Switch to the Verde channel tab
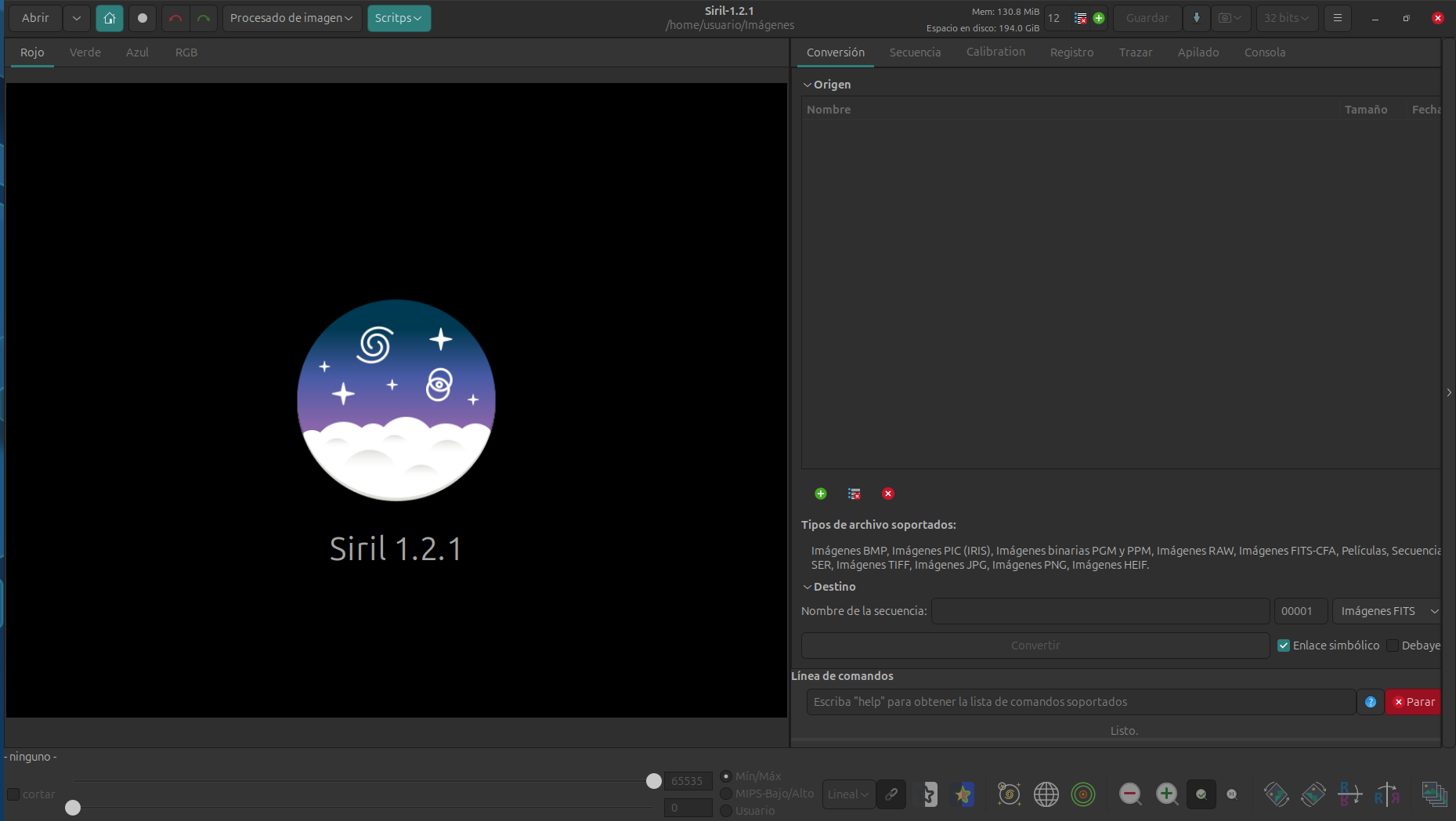Image resolution: width=1456 pixels, height=821 pixels. coord(85,52)
